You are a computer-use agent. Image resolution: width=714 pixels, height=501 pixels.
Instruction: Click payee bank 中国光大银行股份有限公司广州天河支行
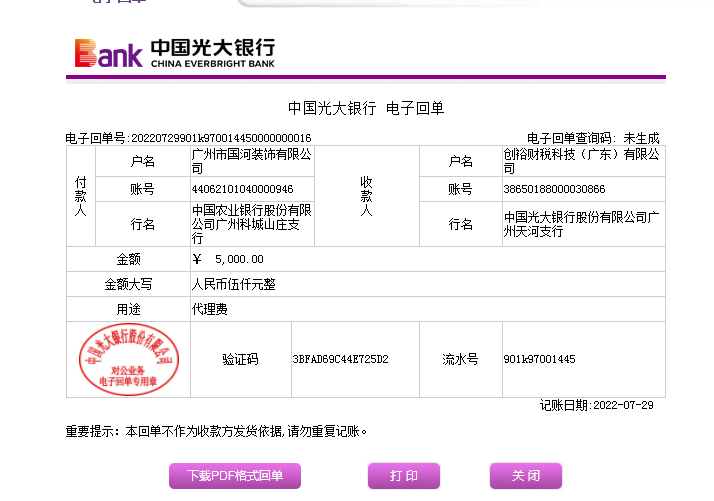tap(581, 224)
